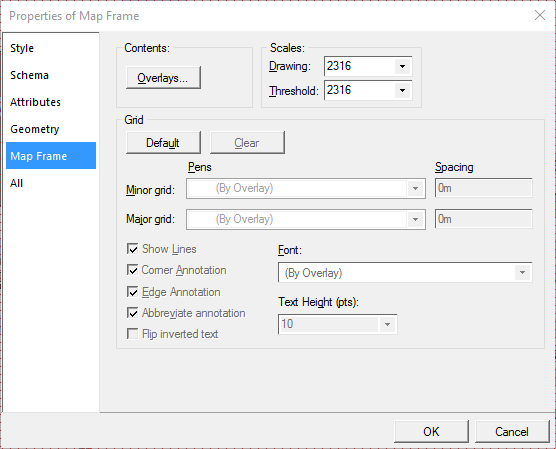Go to the Geometry tab
Screen dimensions: 556x449
click(35, 129)
